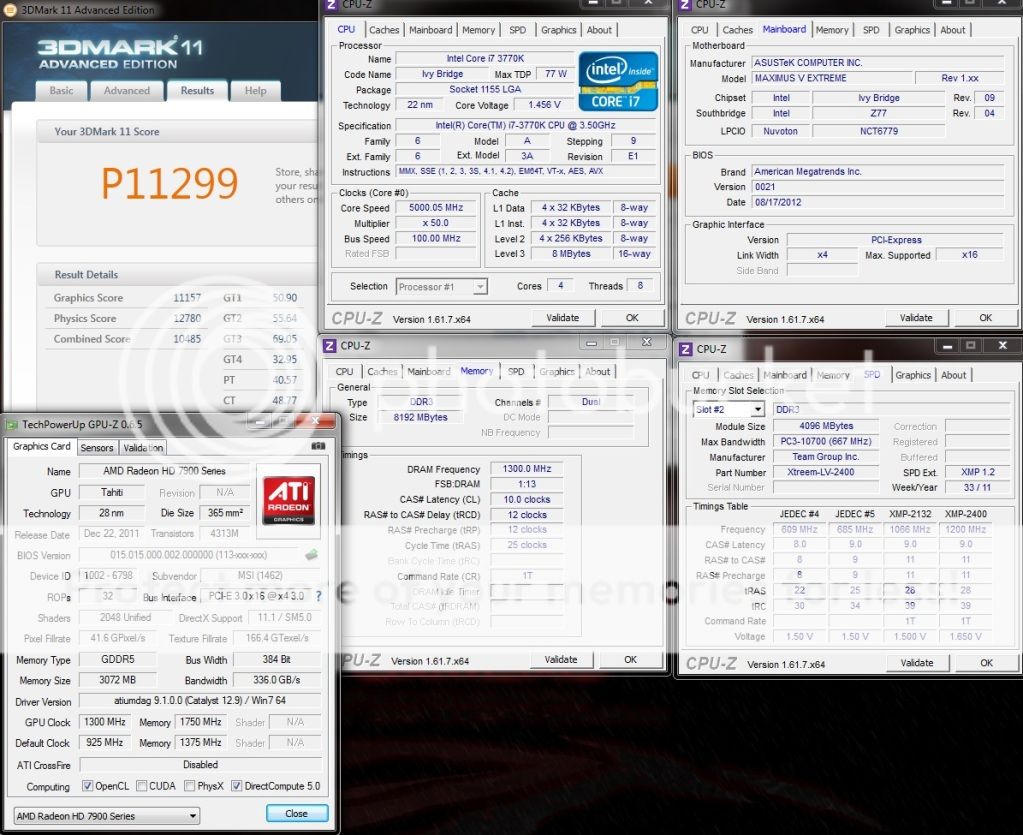Click the BIOS save chip icon in GPU-Z
The width and height of the screenshot is (1023, 835).
(312, 555)
